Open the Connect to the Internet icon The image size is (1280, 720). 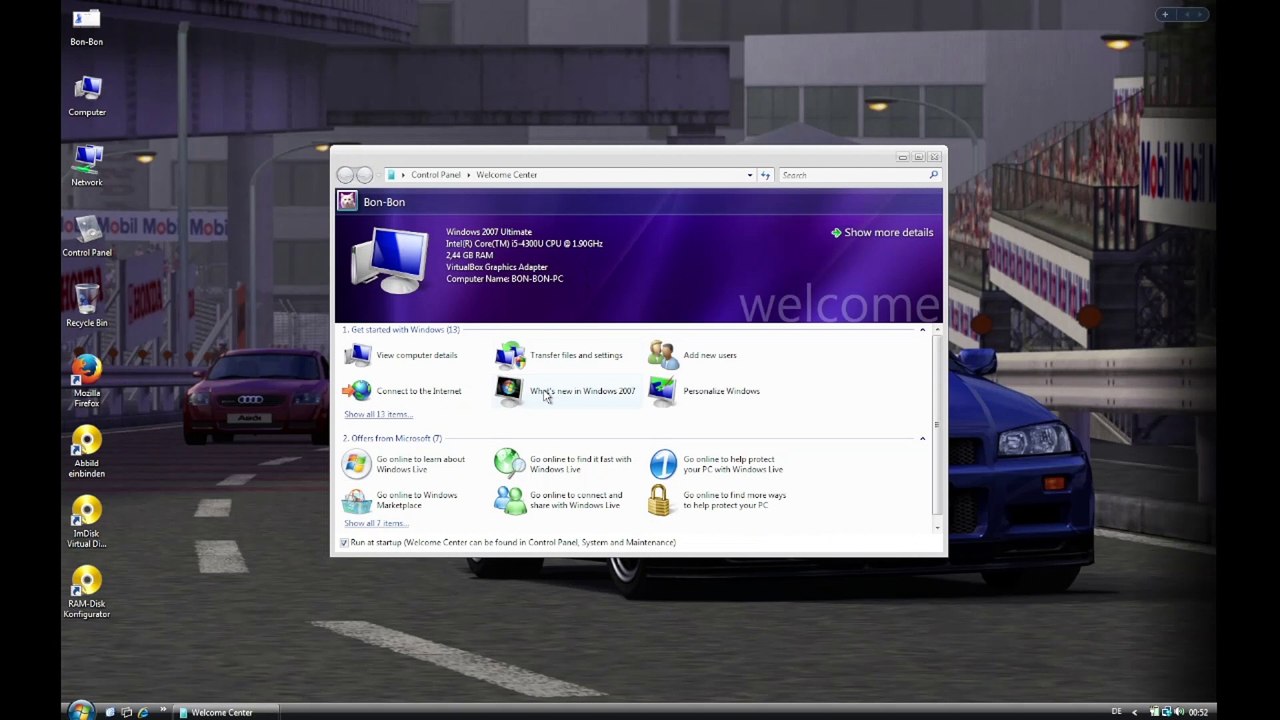click(x=357, y=391)
